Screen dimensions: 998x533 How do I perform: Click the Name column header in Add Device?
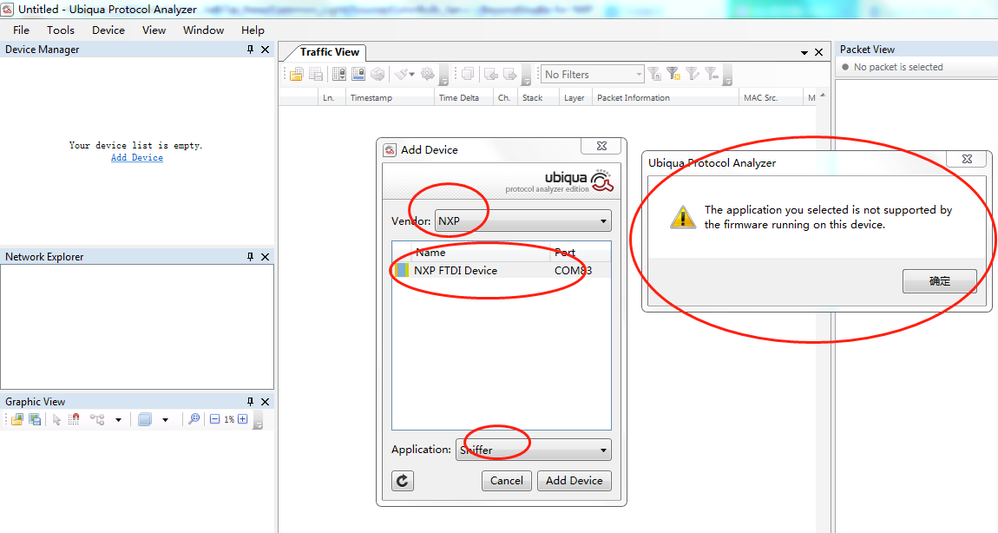(x=481, y=252)
